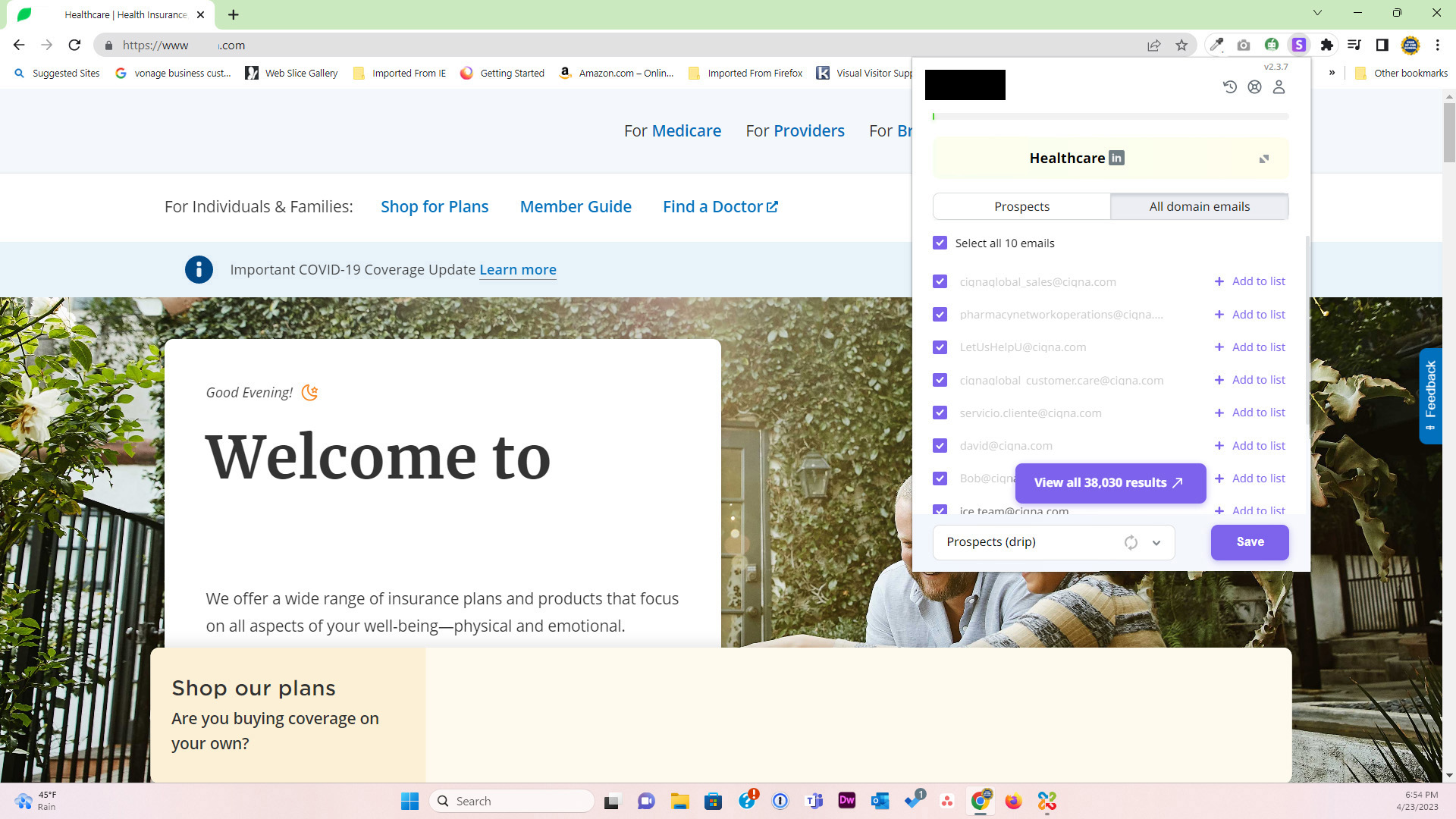
Task: Click the expand/fullscreen icon in popup header
Action: point(1264,159)
